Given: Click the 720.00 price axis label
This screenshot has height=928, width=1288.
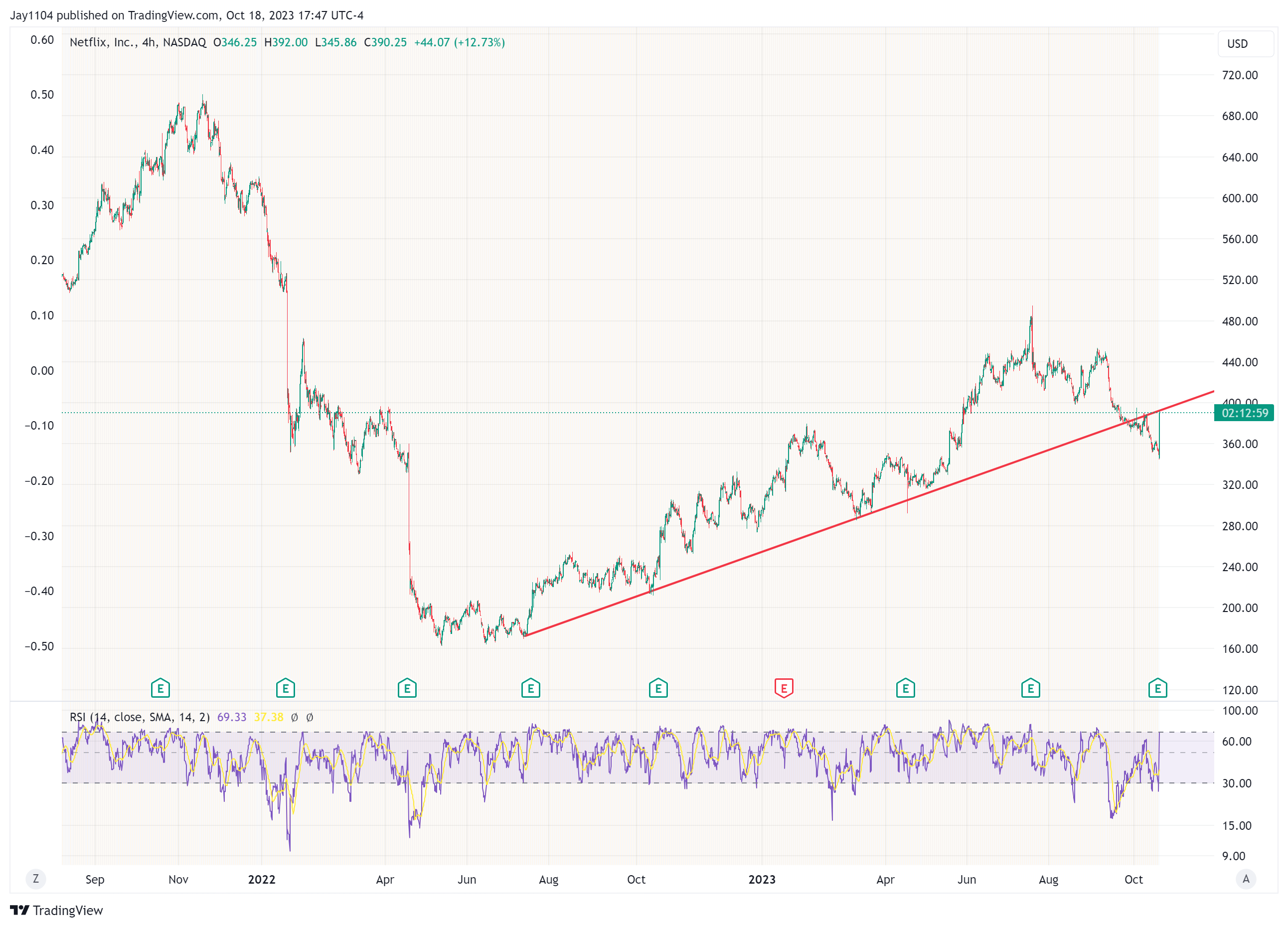Looking at the screenshot, I should point(1239,75).
